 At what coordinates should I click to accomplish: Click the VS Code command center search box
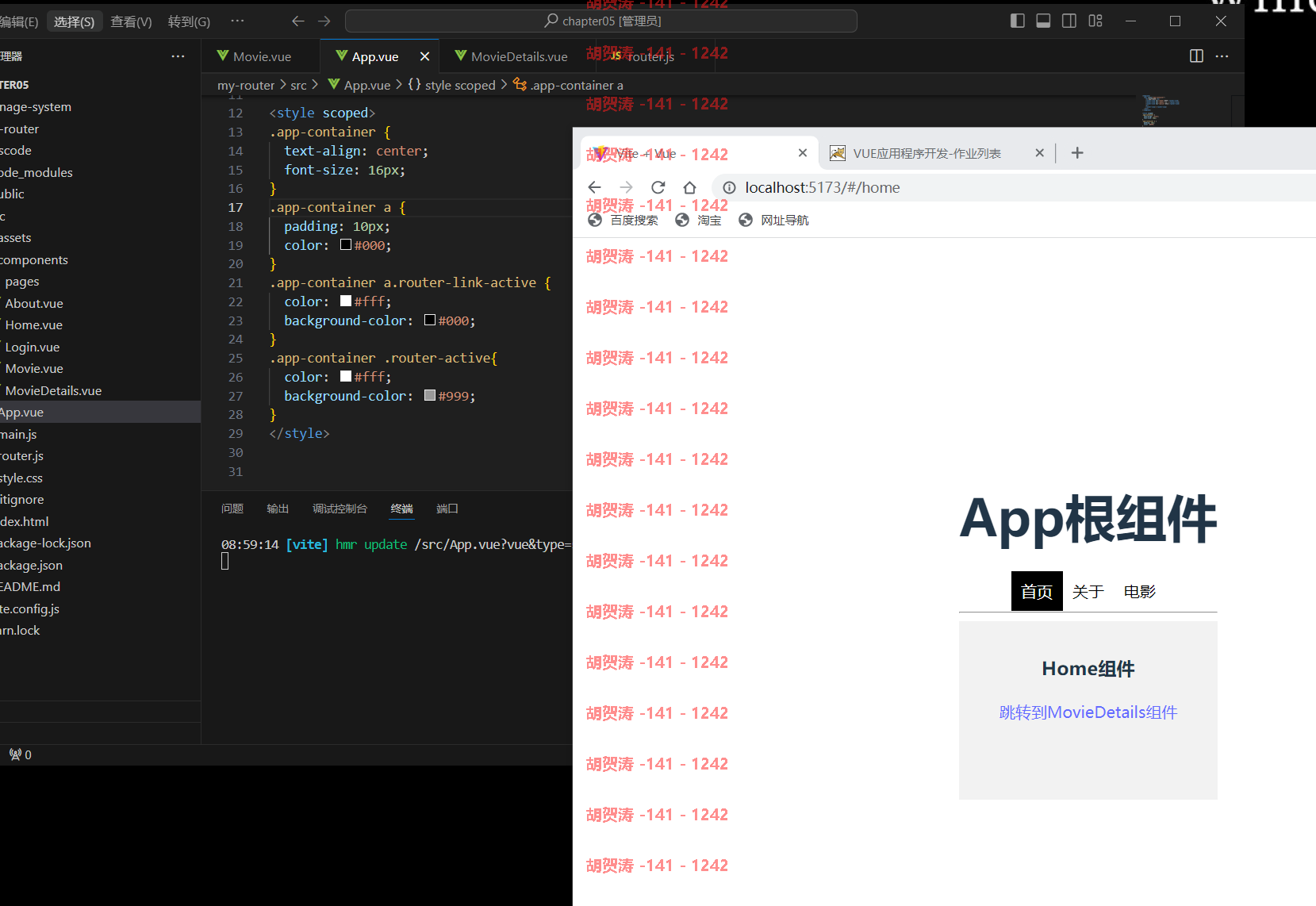[x=601, y=21]
